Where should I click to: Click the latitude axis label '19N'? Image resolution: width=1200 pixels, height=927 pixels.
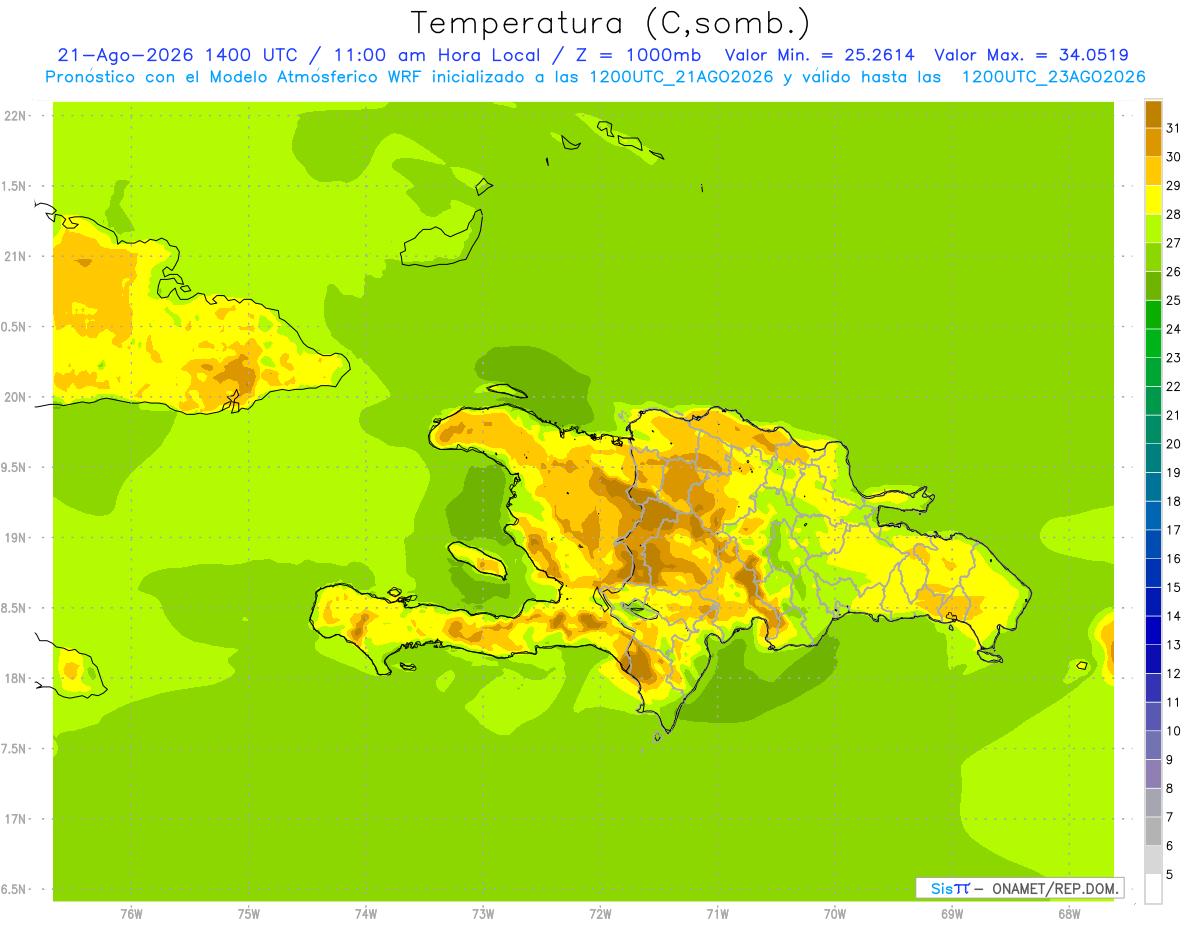point(16,537)
